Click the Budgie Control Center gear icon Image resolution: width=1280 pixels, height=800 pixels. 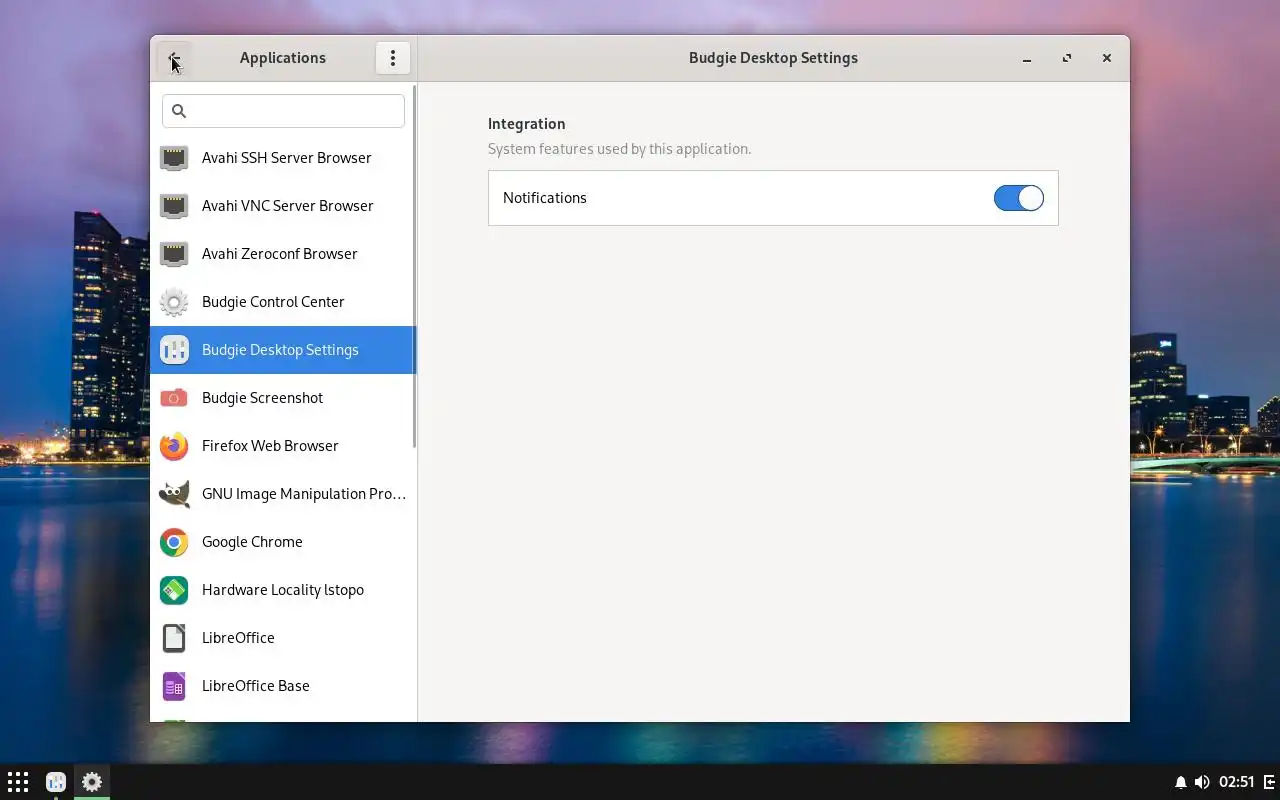[174, 302]
